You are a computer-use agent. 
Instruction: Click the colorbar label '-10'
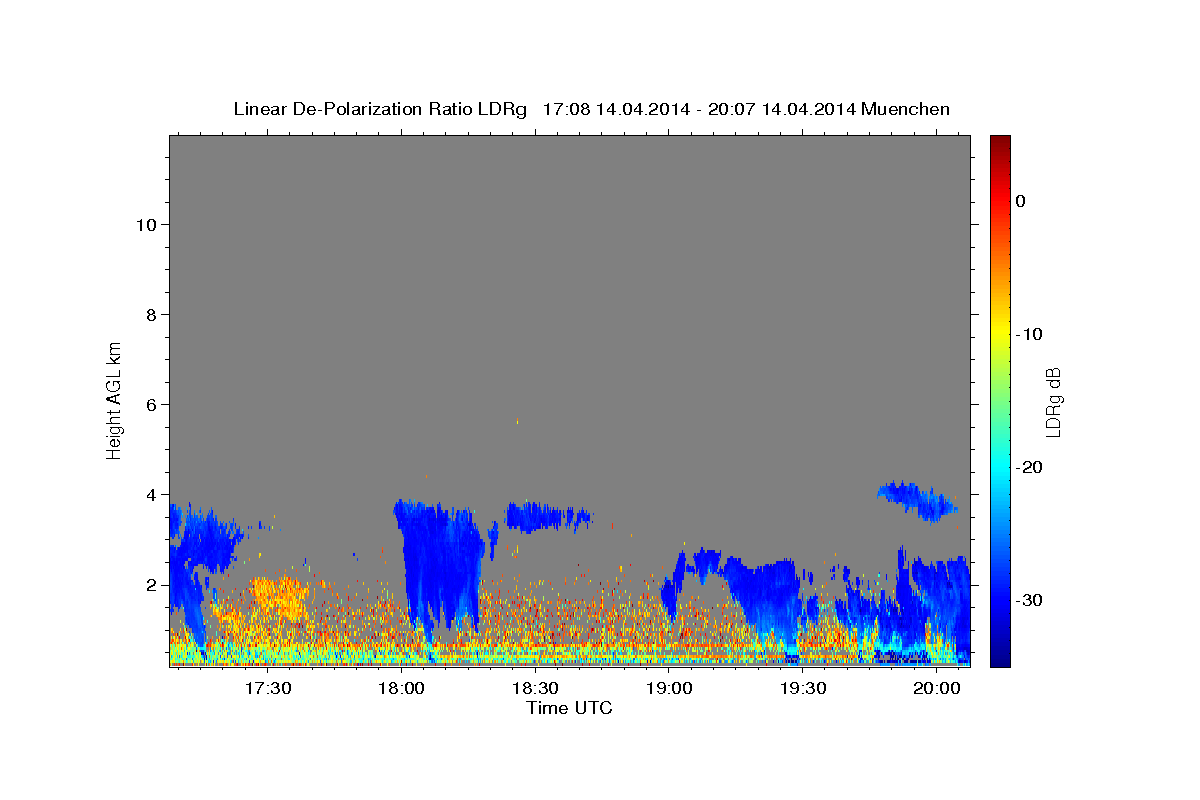[x=1029, y=334]
